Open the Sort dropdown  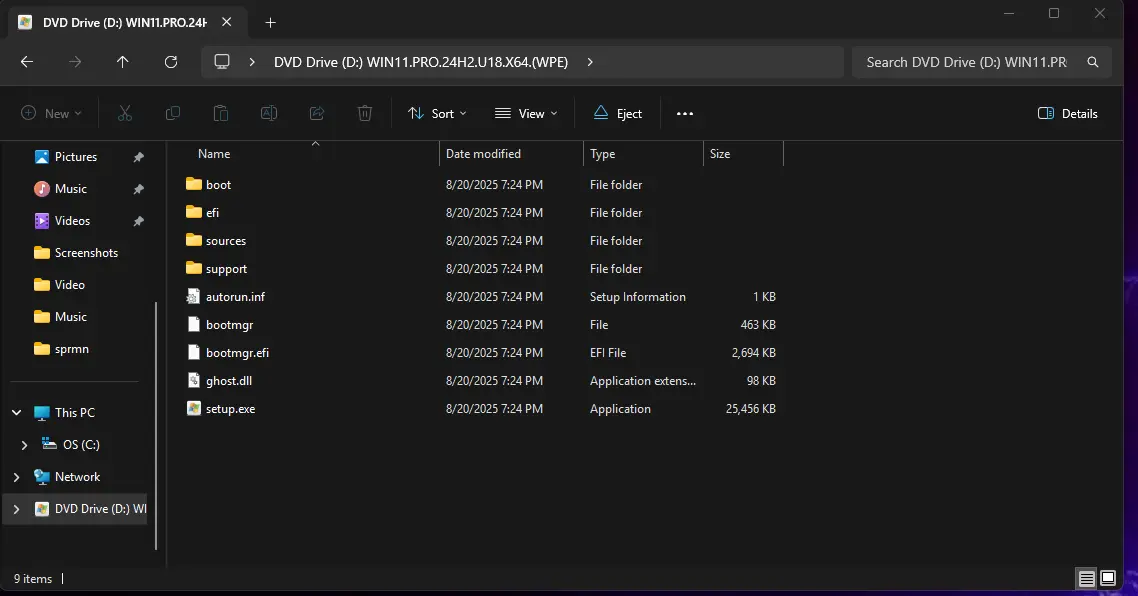(x=437, y=113)
